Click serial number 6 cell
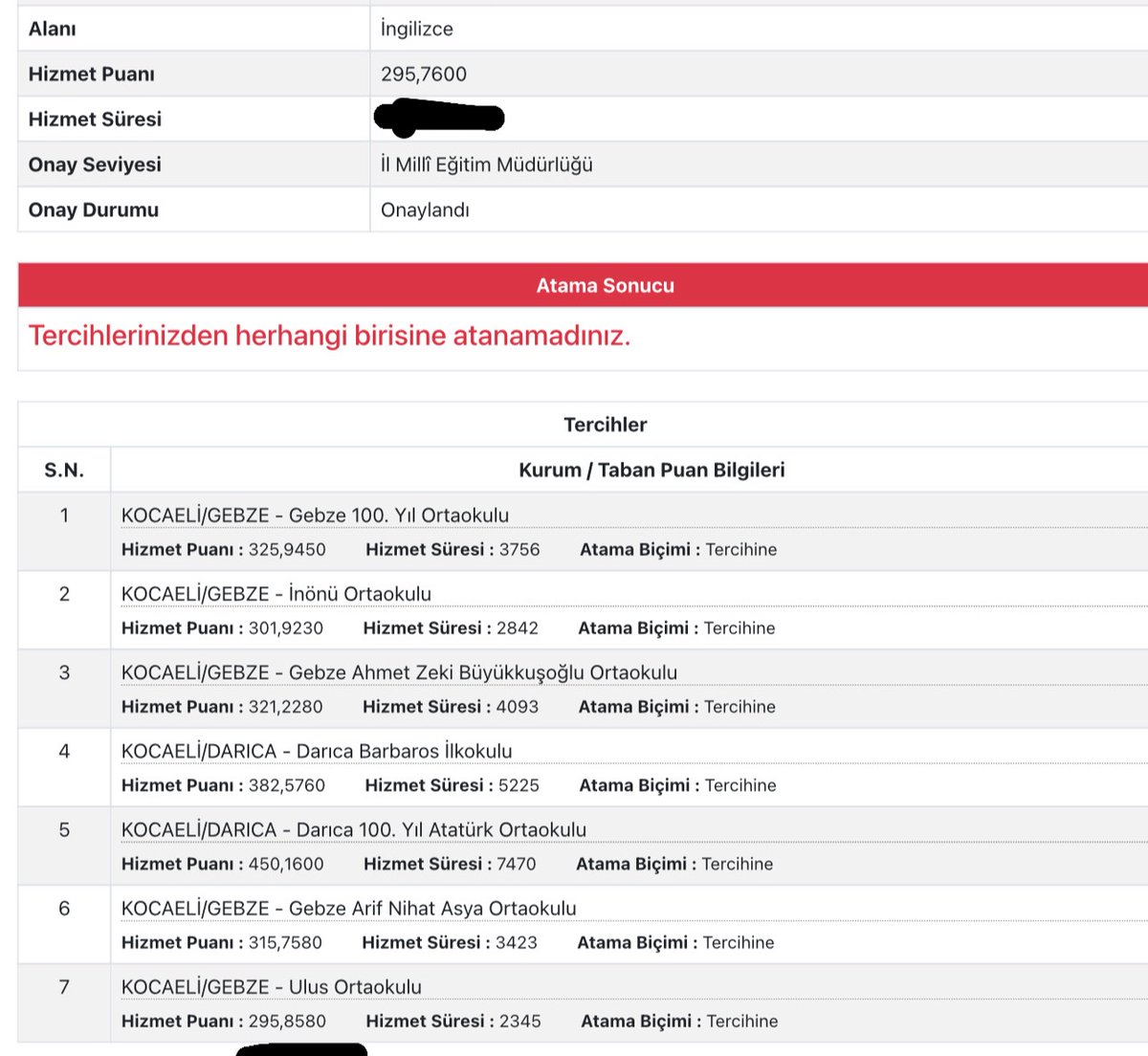Viewport: 1148px width, 1056px height. (64, 924)
